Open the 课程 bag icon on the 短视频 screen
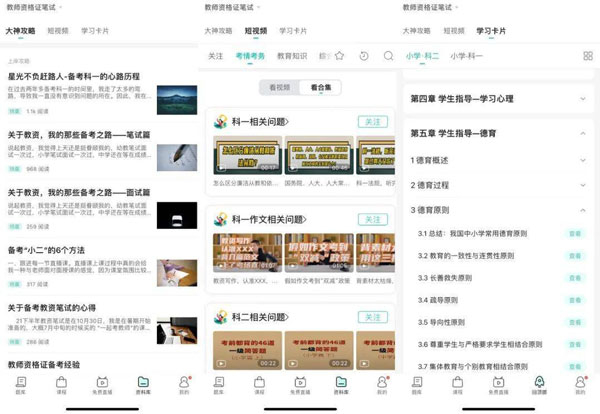600x414 pixels. click(259, 384)
